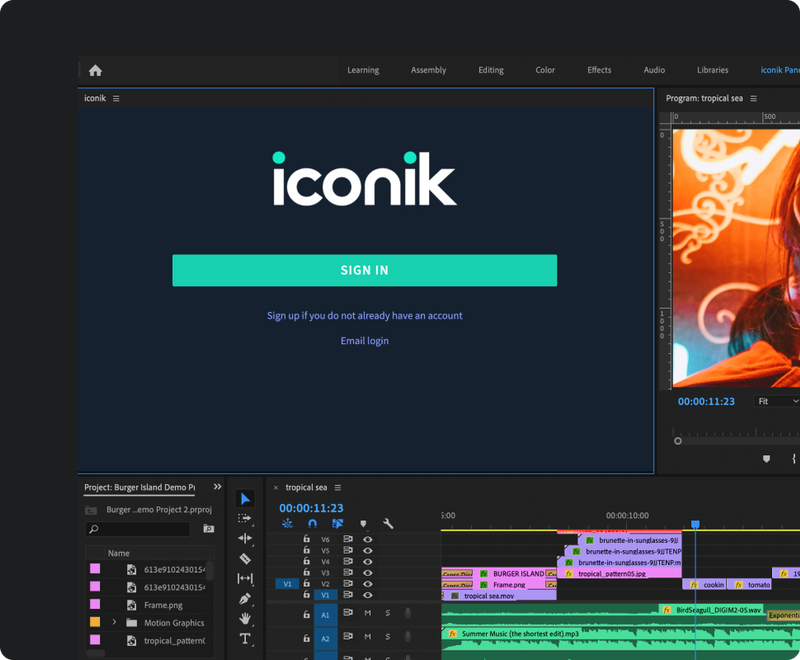
Task: Open the Fit zoom dropdown in Program monitor
Action: (775, 400)
